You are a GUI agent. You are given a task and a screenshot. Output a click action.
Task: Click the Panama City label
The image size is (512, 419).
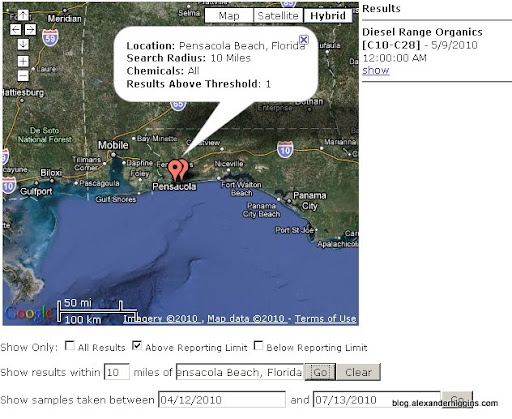(310, 201)
